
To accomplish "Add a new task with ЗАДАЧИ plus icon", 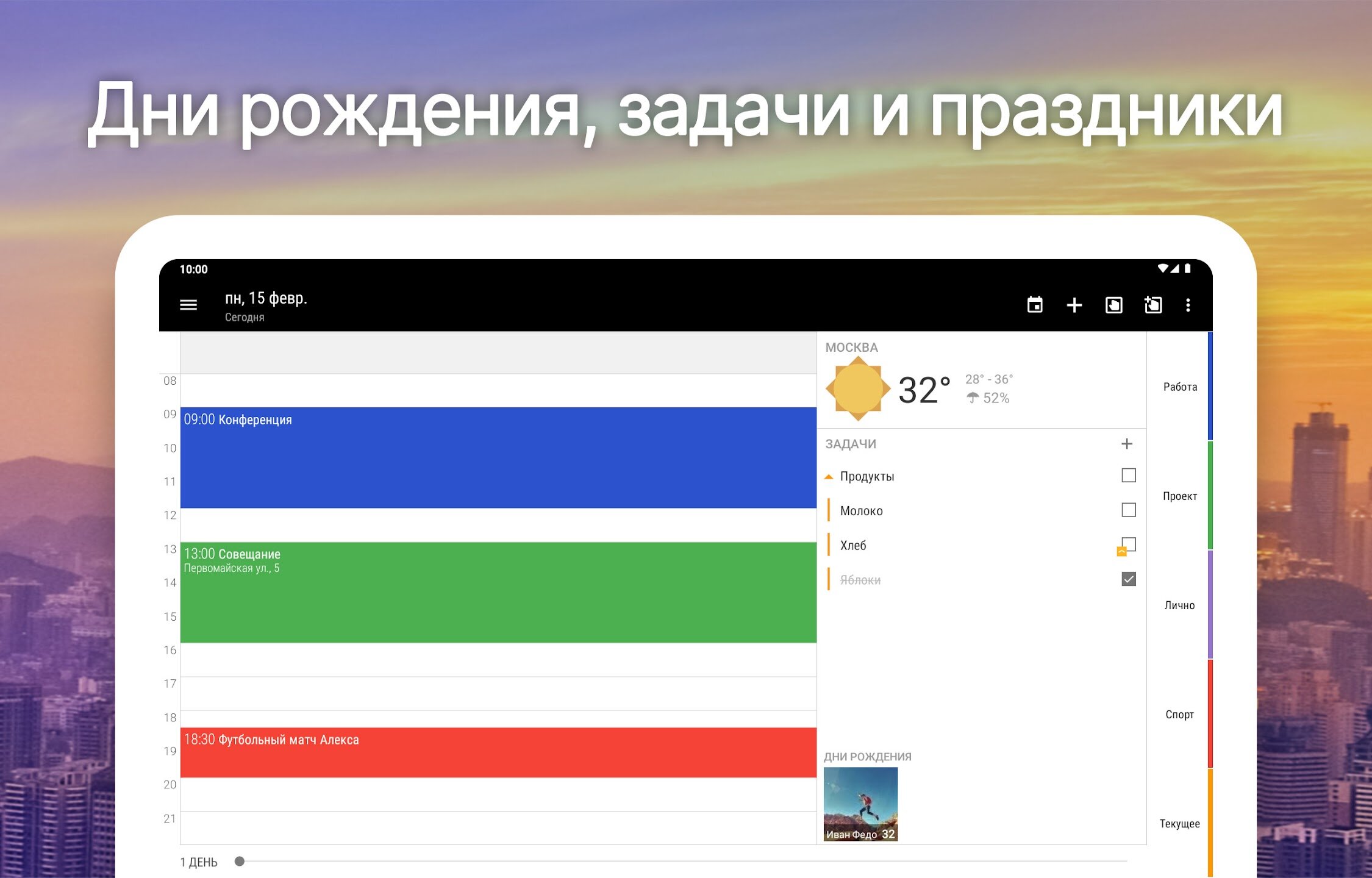I will point(1127,444).
